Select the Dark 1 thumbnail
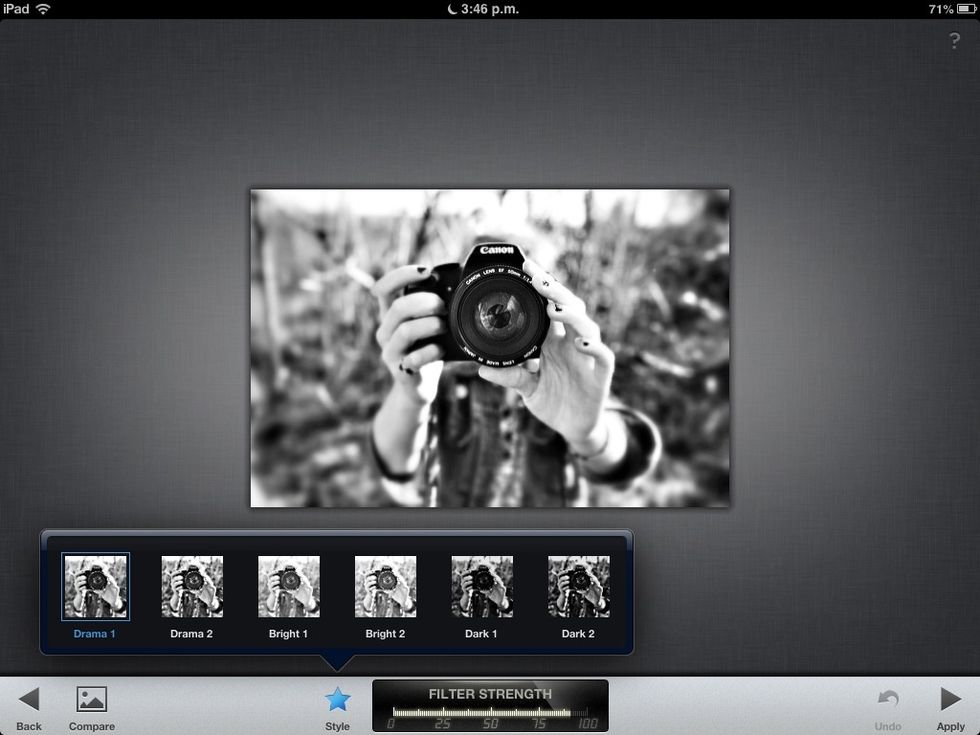 click(x=482, y=586)
